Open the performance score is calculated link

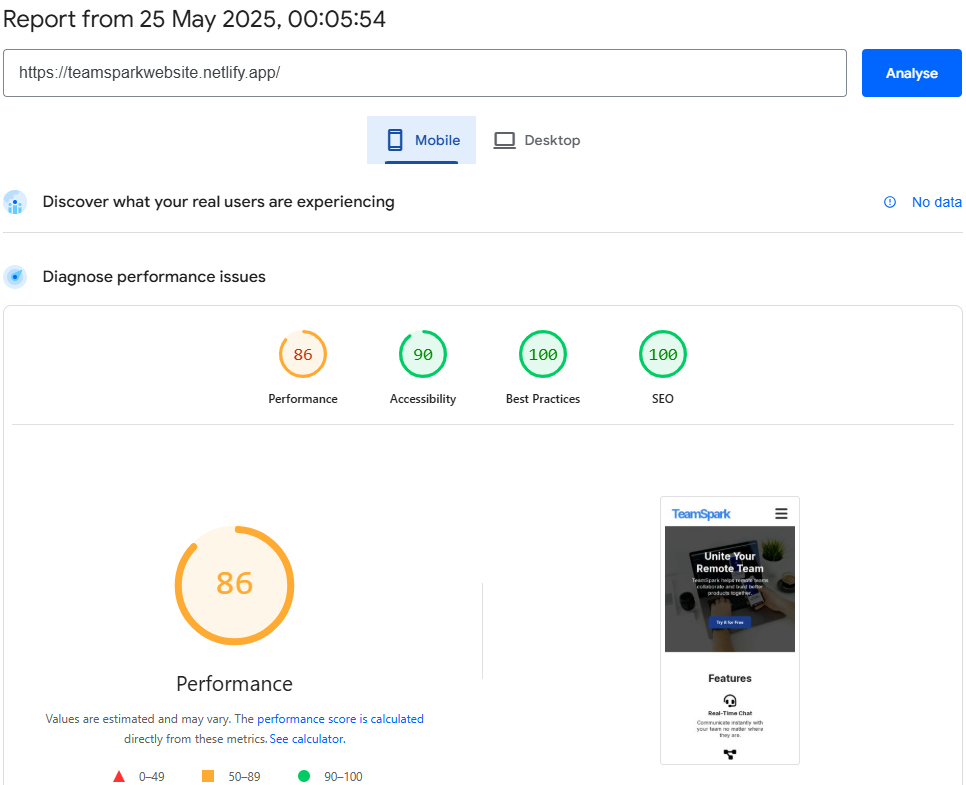tap(340, 719)
